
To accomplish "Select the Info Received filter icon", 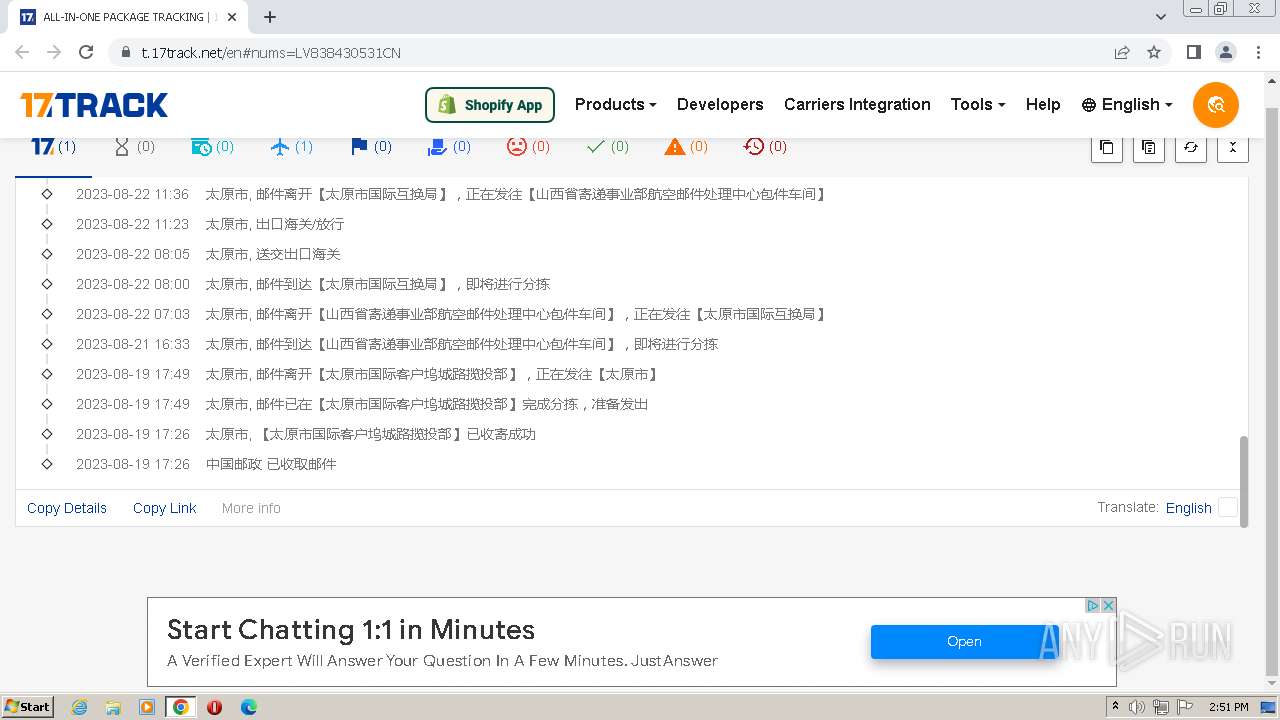I will pyautogui.click(x=212, y=147).
